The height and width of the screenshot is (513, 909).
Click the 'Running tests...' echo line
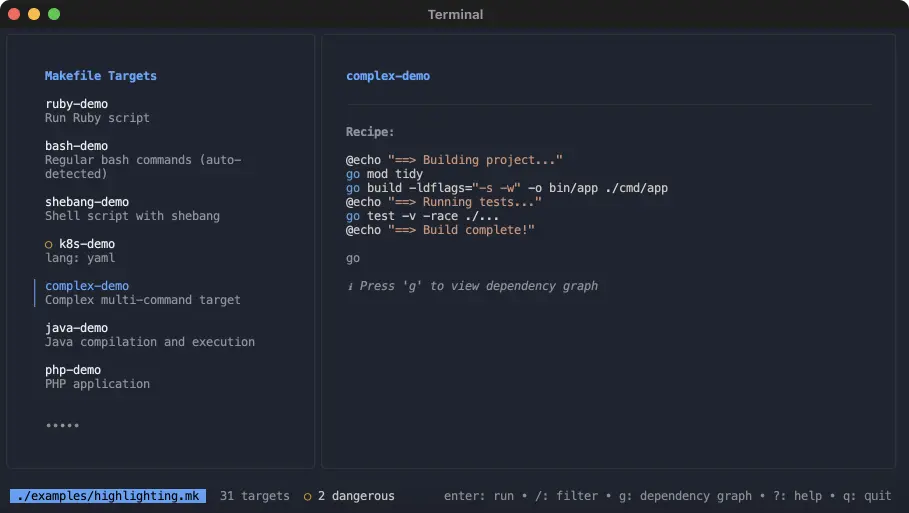pyautogui.click(x=443, y=202)
